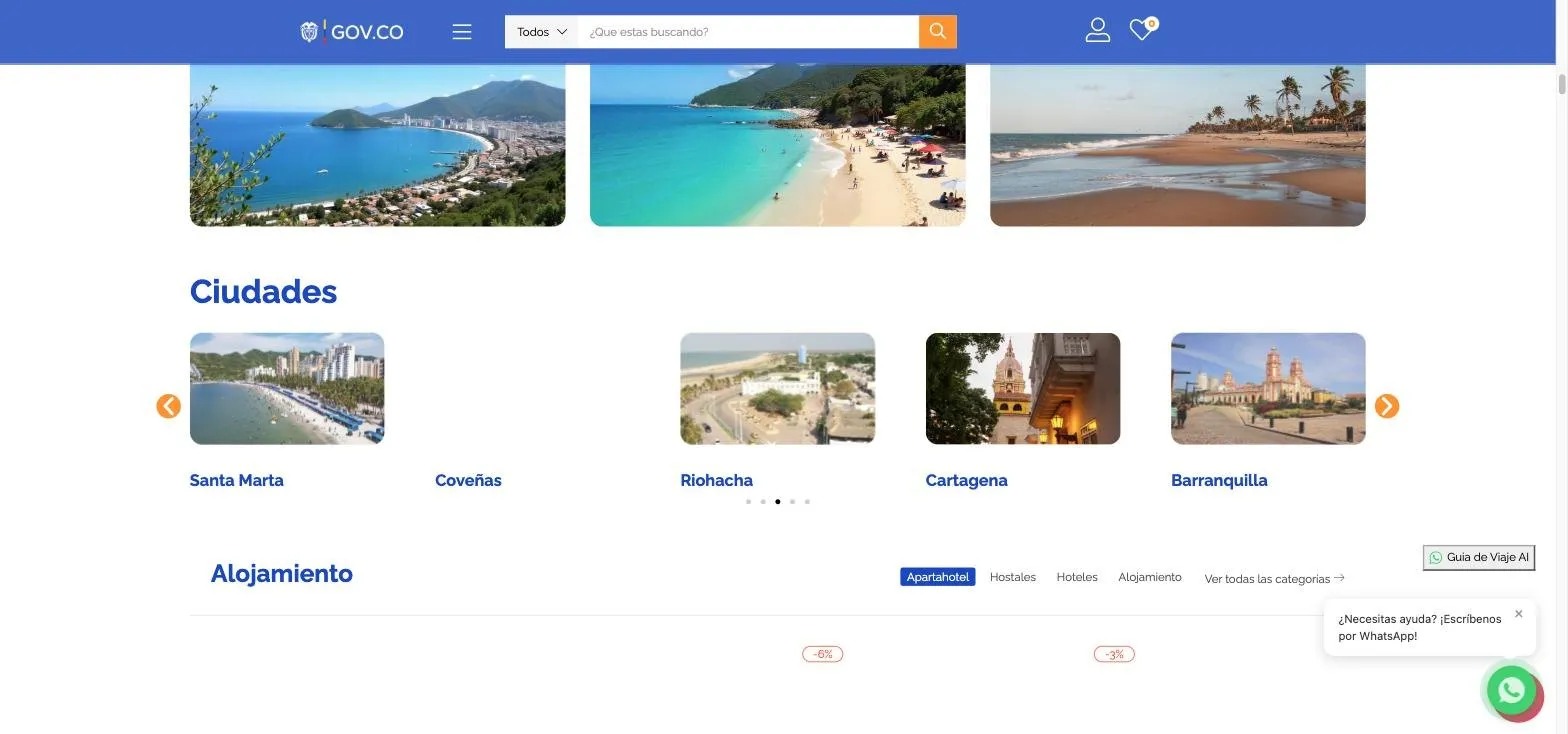Click the Ciudades section heading
1568x734 pixels.
(x=263, y=292)
